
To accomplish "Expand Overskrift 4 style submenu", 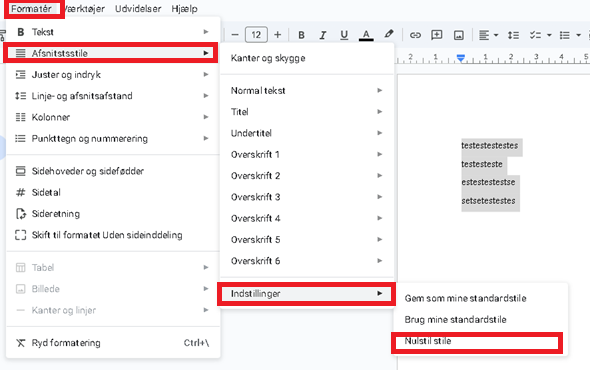I will point(307,218).
